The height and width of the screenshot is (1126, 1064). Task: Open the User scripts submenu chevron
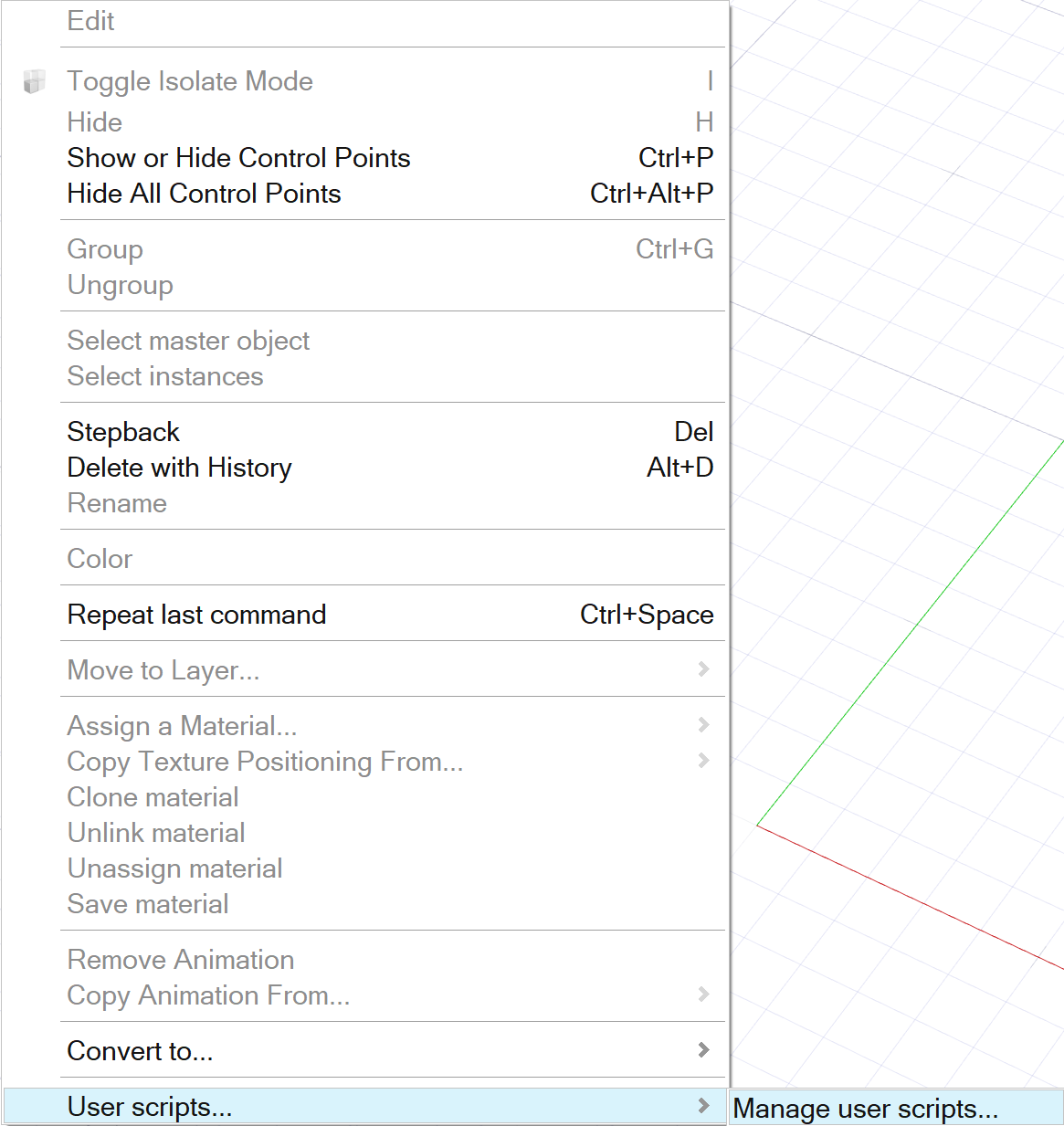[x=703, y=1106]
